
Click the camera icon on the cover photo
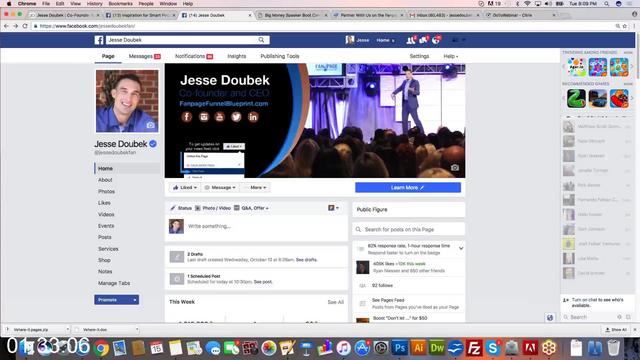point(455,168)
